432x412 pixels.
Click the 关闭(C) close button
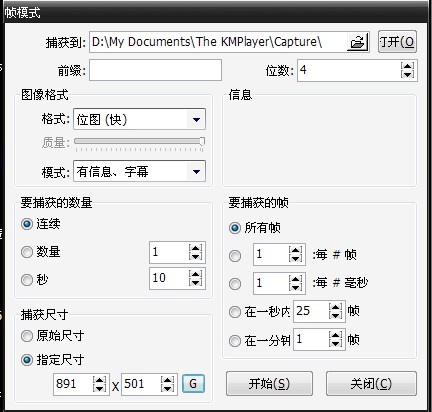(371, 384)
